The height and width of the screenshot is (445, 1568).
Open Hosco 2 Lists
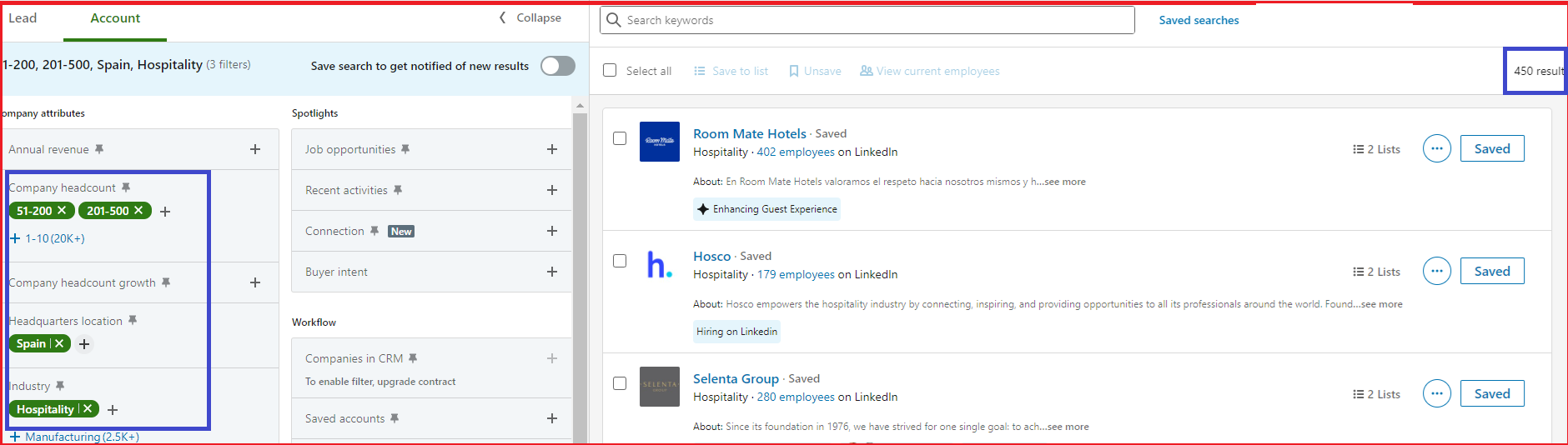click(x=1376, y=272)
